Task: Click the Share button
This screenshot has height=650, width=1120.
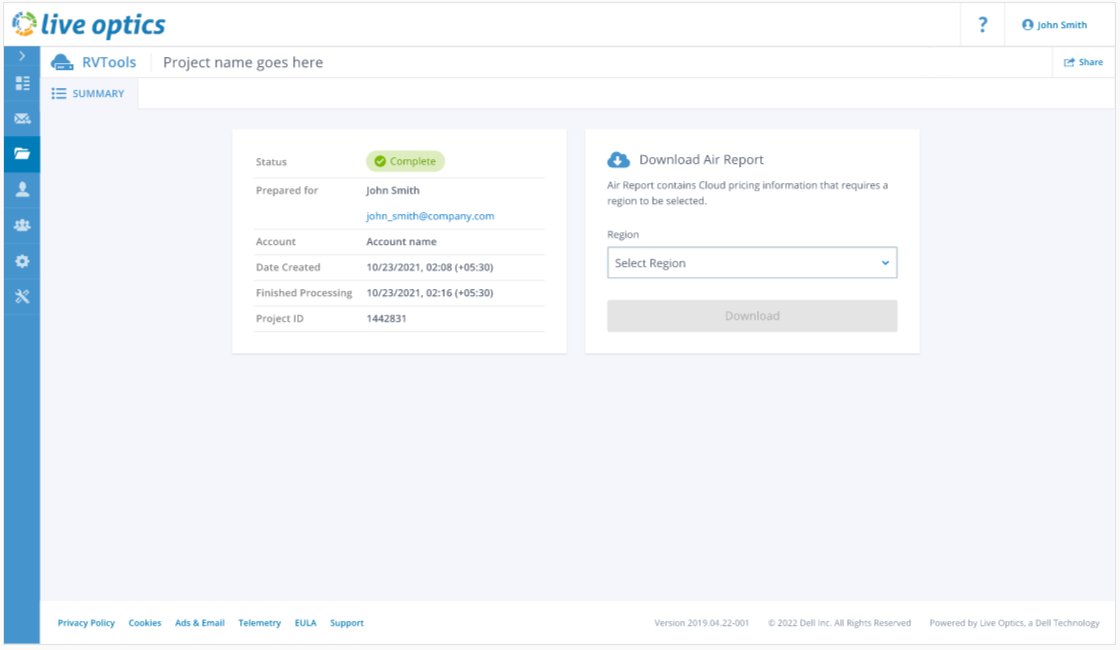Action: coord(1083,62)
